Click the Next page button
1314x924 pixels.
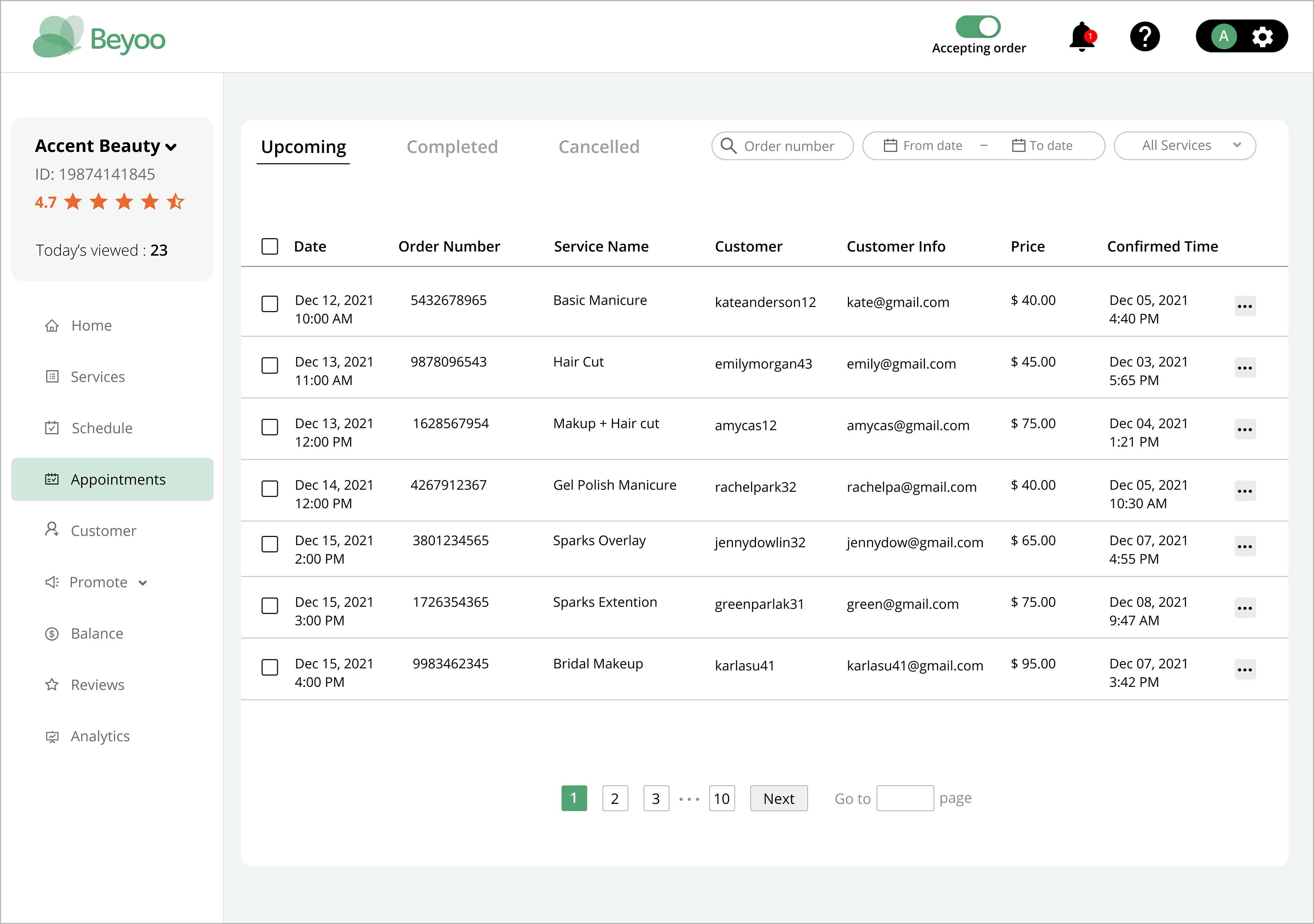click(779, 799)
